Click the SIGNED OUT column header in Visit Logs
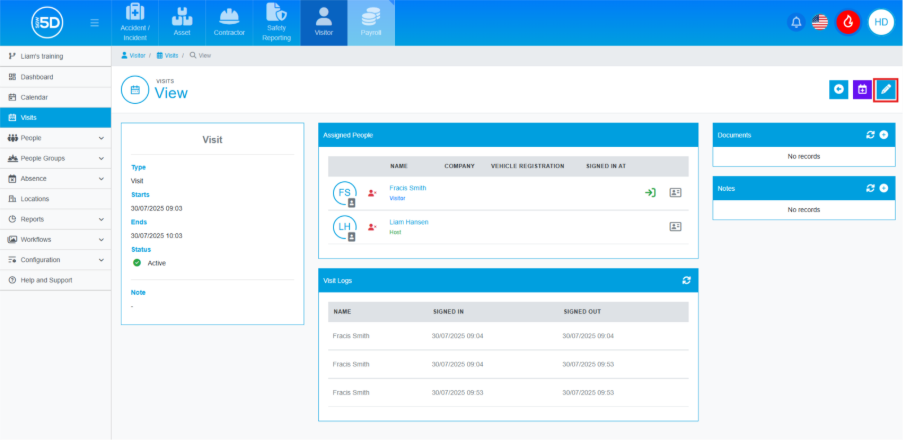Image resolution: width=903 pixels, height=441 pixels. [582, 312]
